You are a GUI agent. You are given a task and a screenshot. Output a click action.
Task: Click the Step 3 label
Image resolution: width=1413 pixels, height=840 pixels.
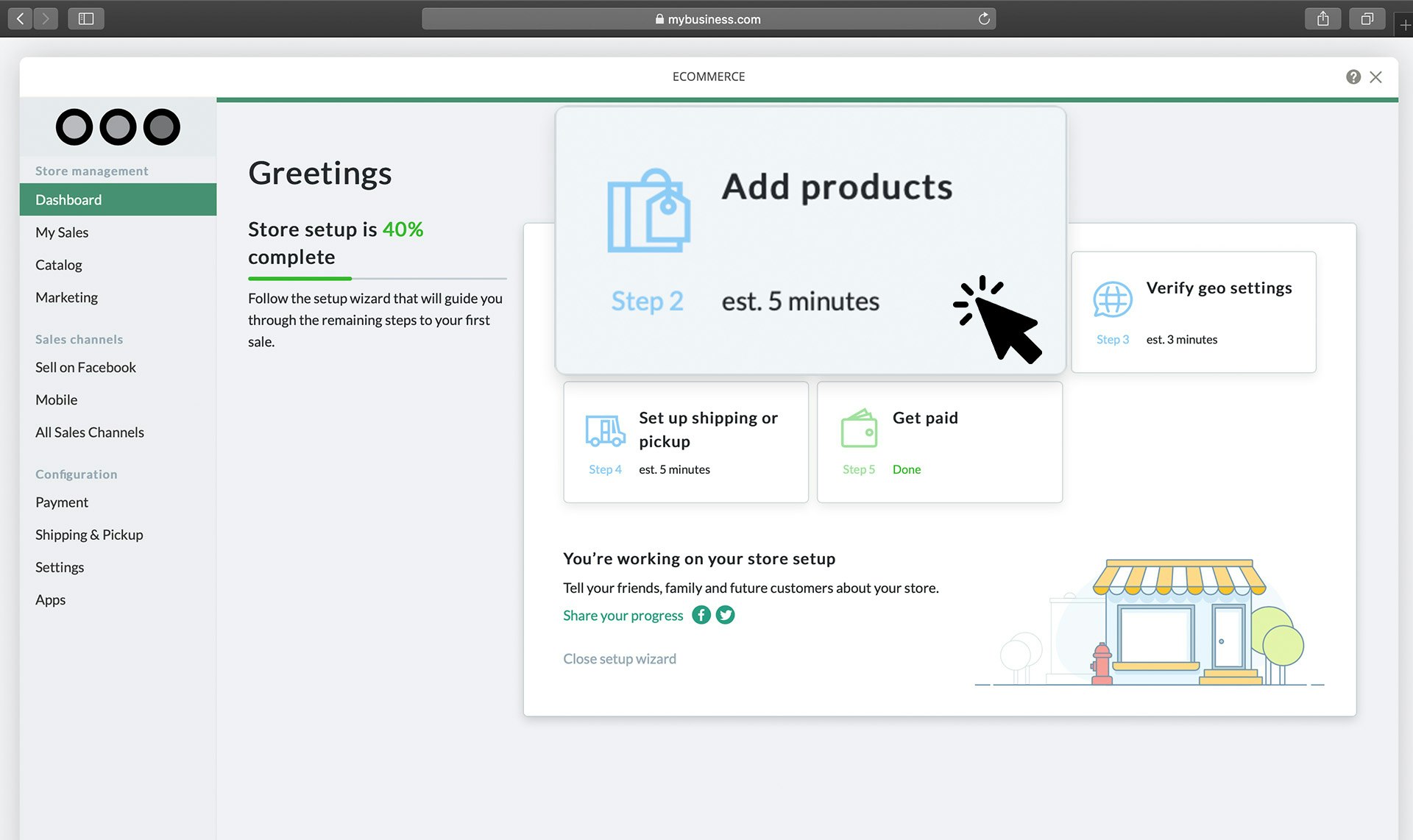pos(1112,339)
